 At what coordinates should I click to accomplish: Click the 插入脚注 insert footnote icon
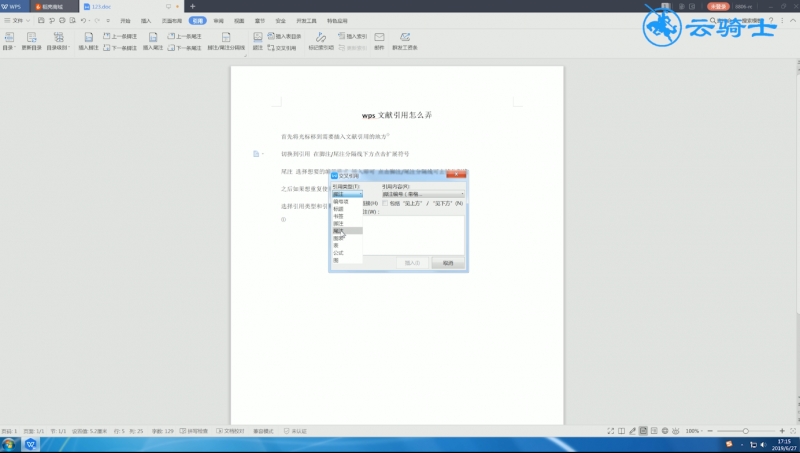(88, 41)
